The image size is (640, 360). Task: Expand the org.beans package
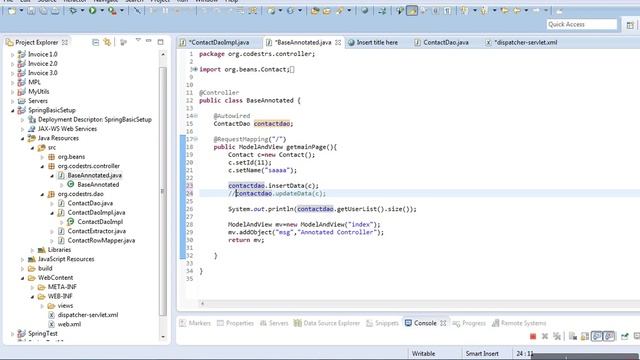click(x=42, y=157)
